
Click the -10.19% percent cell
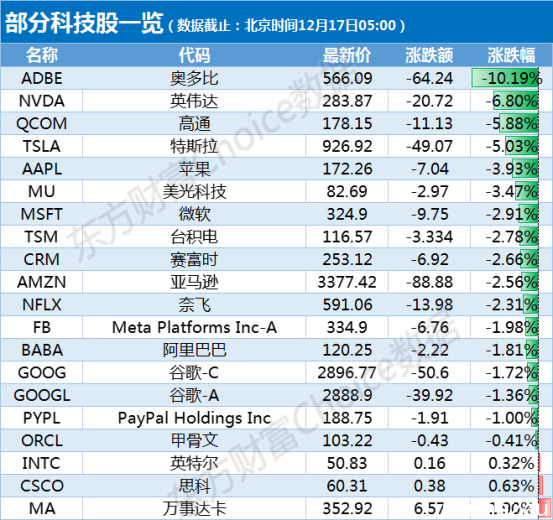[x=511, y=78]
